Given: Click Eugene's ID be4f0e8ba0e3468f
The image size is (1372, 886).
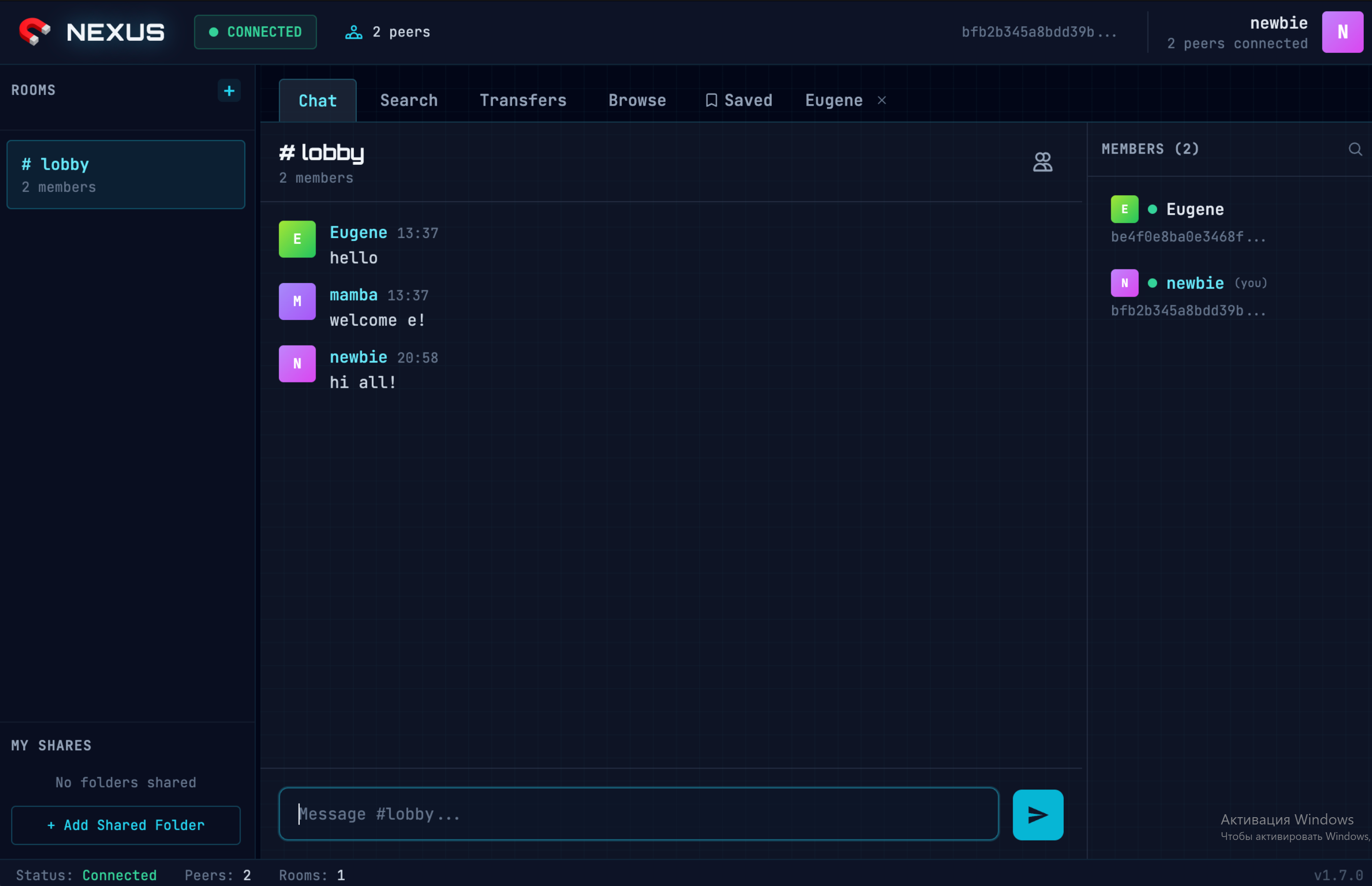Looking at the screenshot, I should coord(1188,237).
